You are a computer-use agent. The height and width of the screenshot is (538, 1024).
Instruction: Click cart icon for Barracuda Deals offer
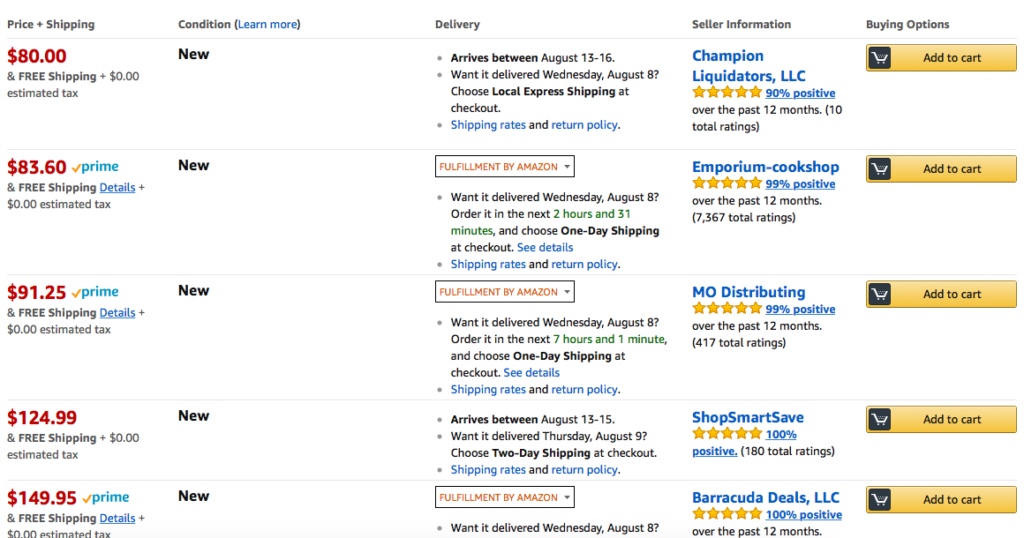[879, 499]
